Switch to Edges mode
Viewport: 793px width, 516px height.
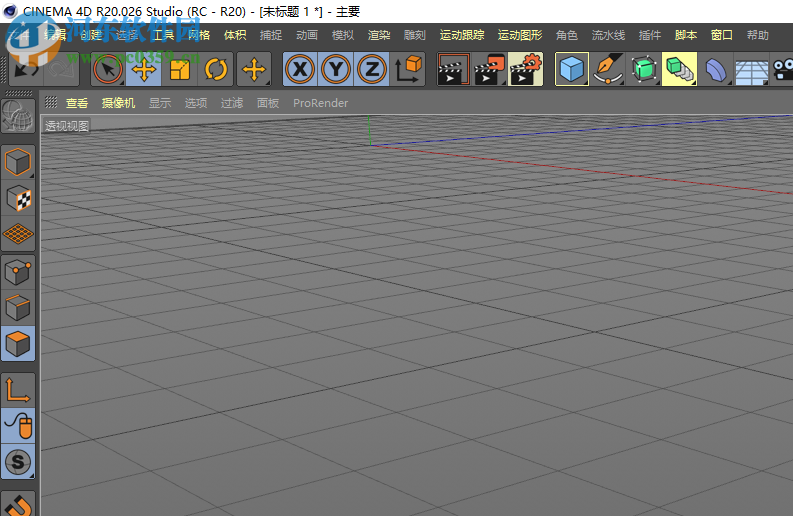click(x=18, y=308)
